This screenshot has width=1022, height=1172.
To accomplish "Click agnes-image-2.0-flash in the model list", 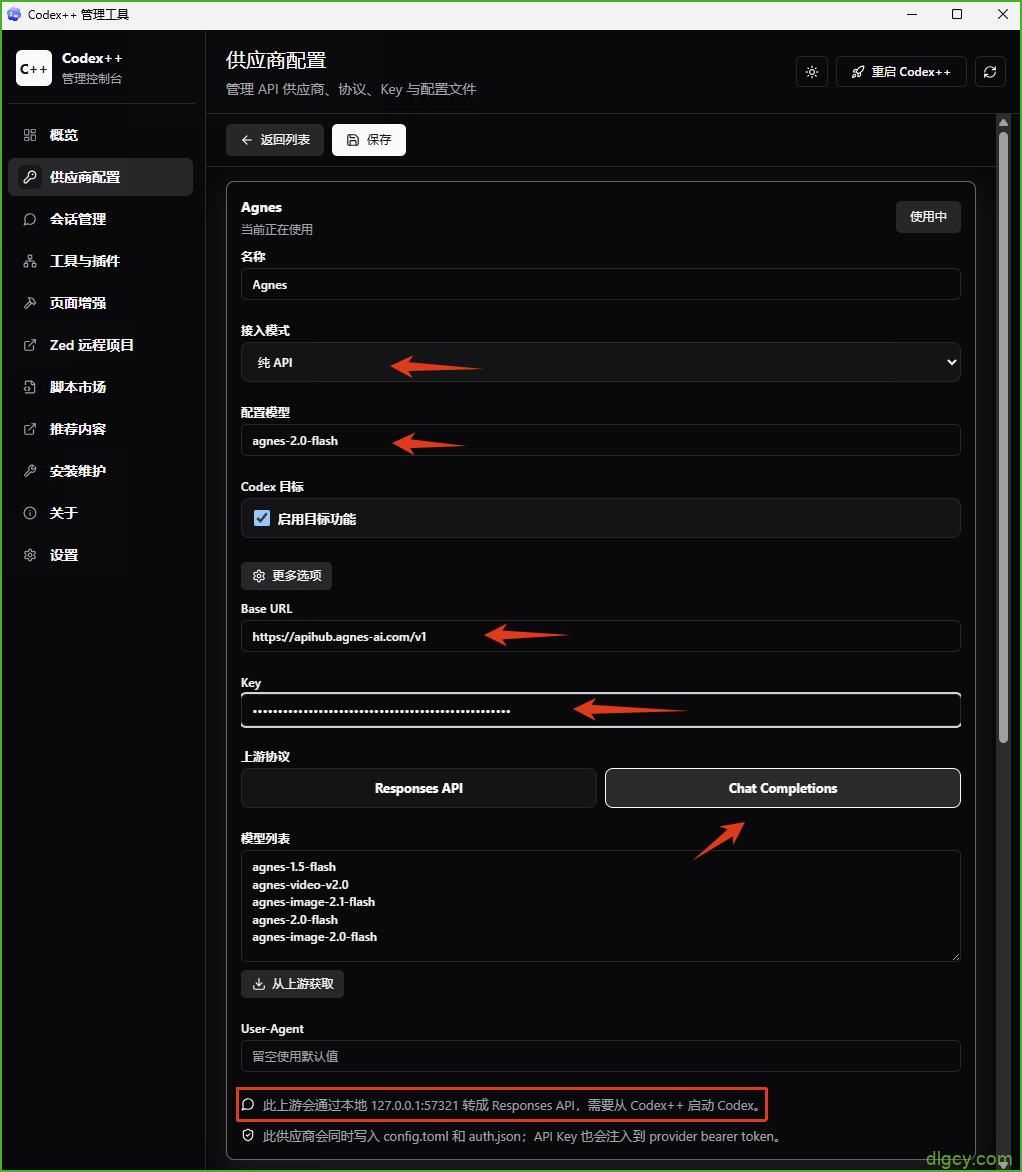I will coord(314,937).
